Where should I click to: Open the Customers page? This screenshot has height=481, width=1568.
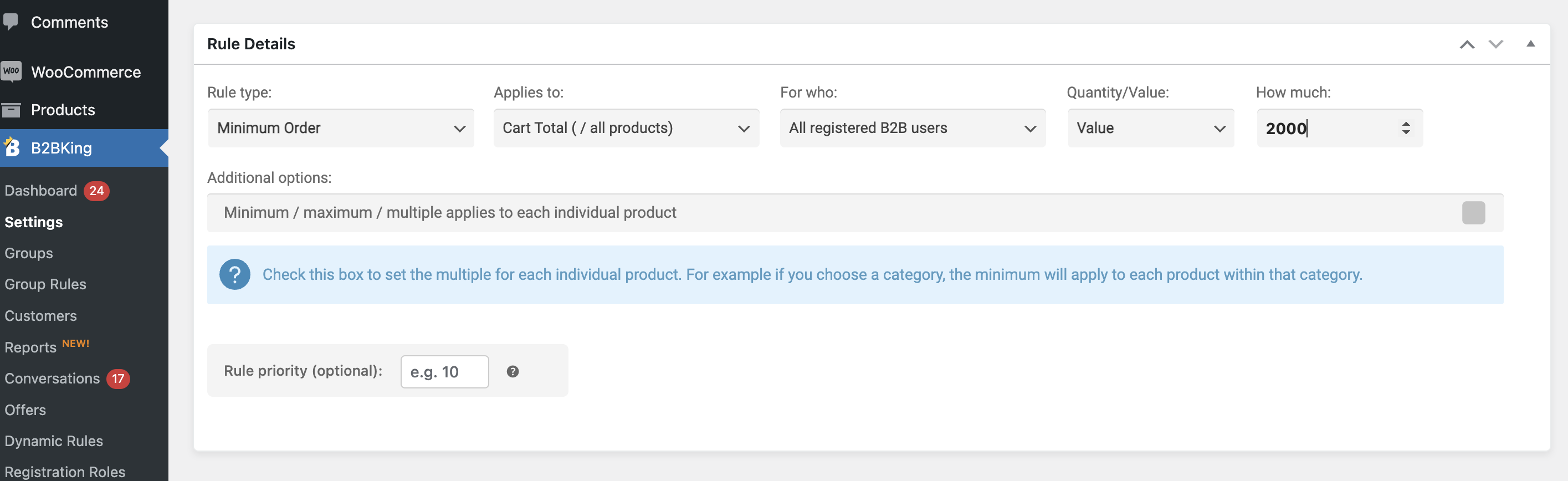tap(41, 316)
